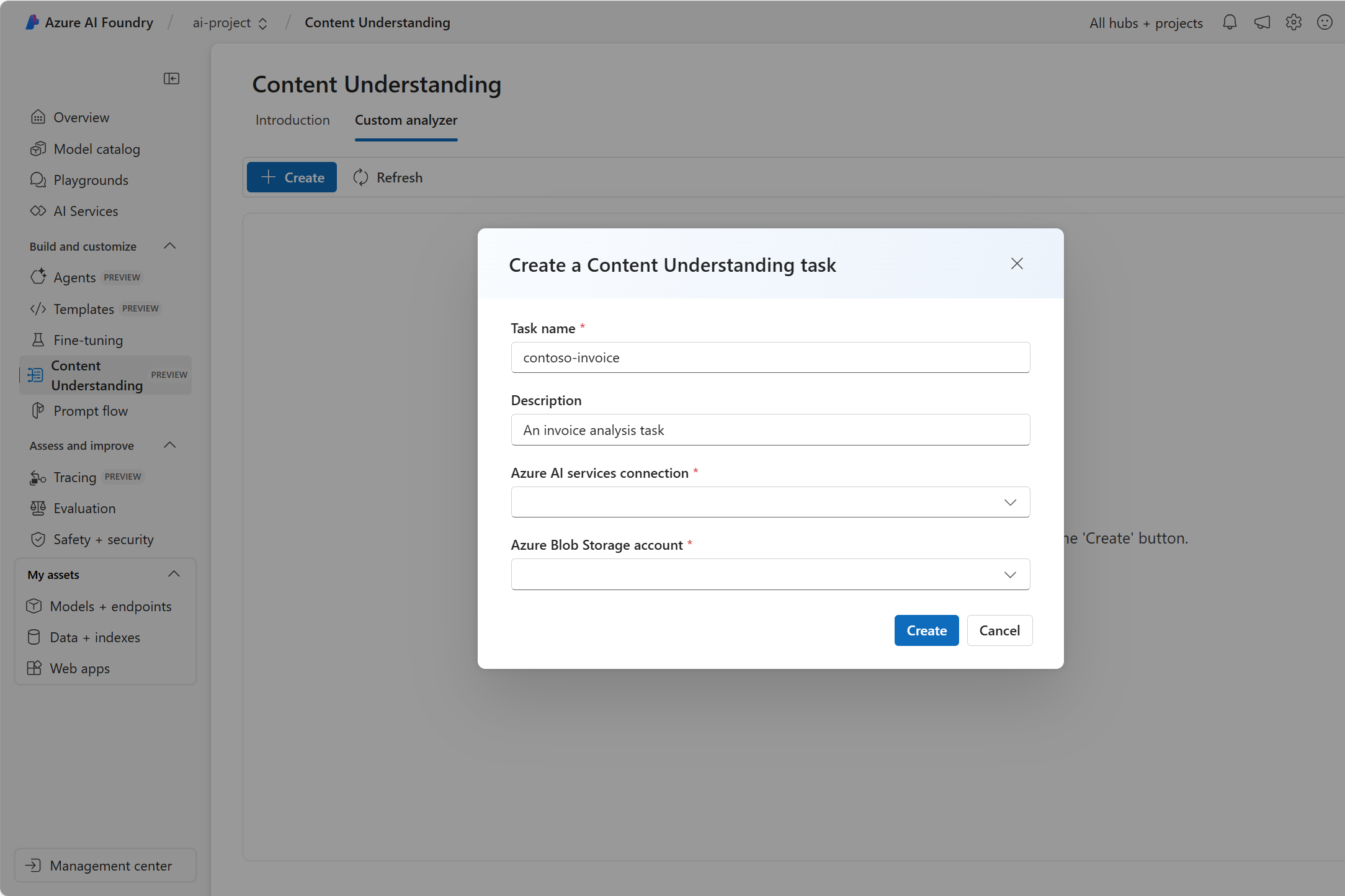Image resolution: width=1345 pixels, height=896 pixels.
Task: Open settings gear icon in header
Action: pyautogui.click(x=1294, y=22)
